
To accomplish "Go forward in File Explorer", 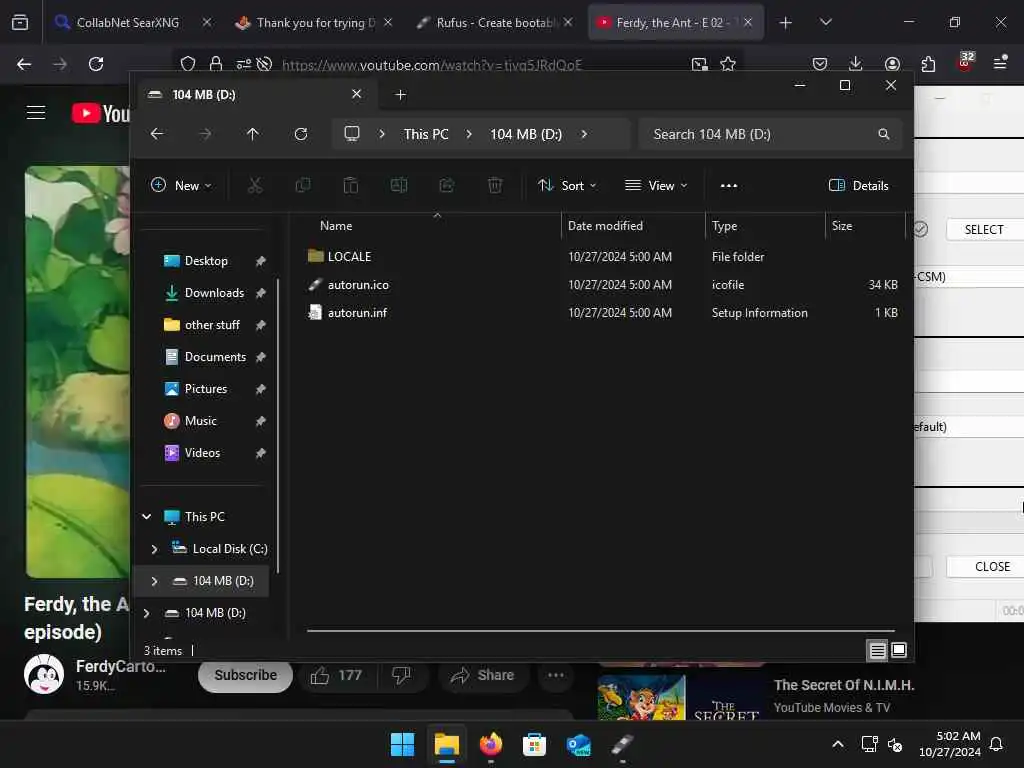I will tap(205, 134).
